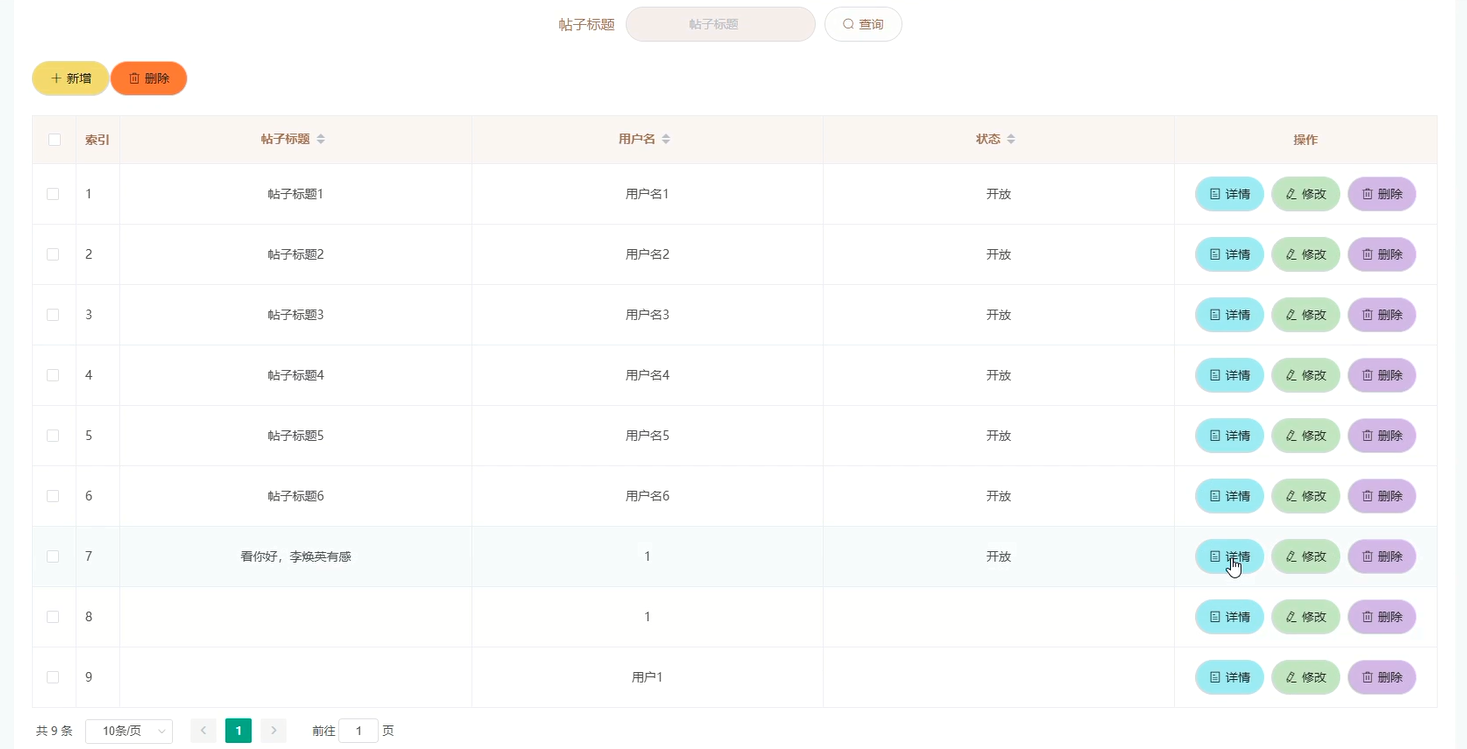
Task: Click the 用户1 username cell
Action: pos(647,677)
